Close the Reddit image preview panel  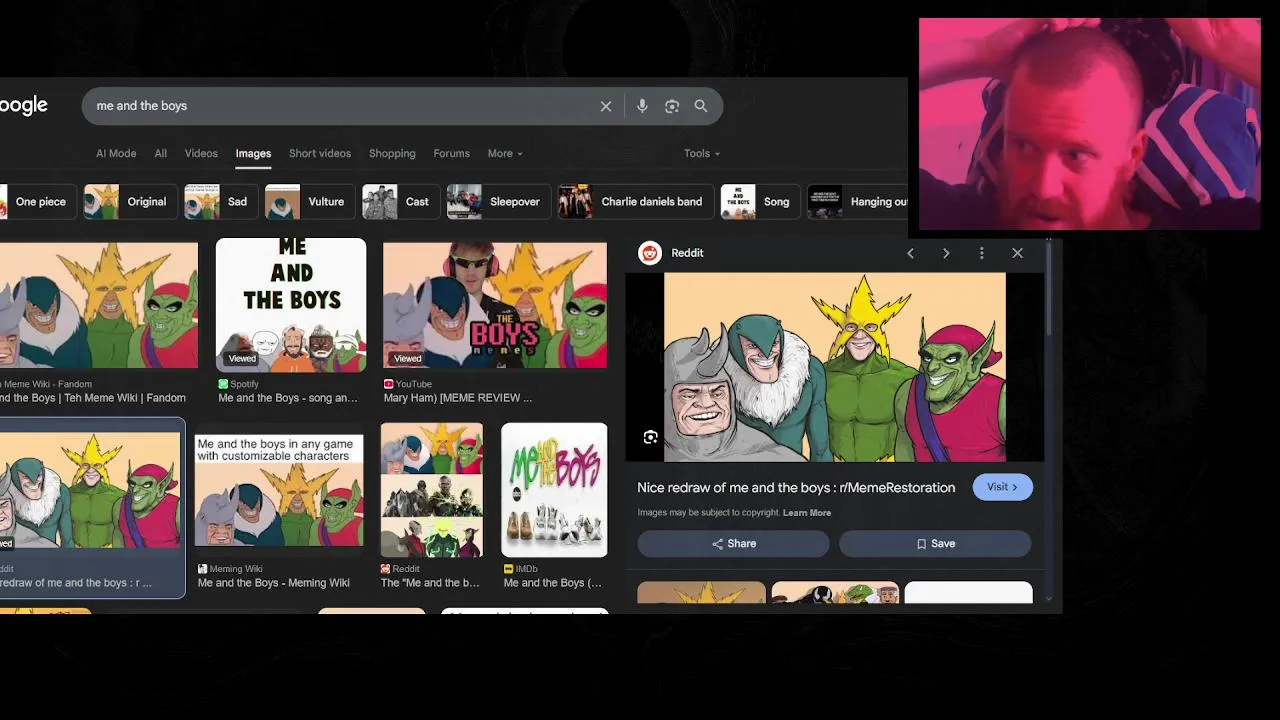(1017, 253)
